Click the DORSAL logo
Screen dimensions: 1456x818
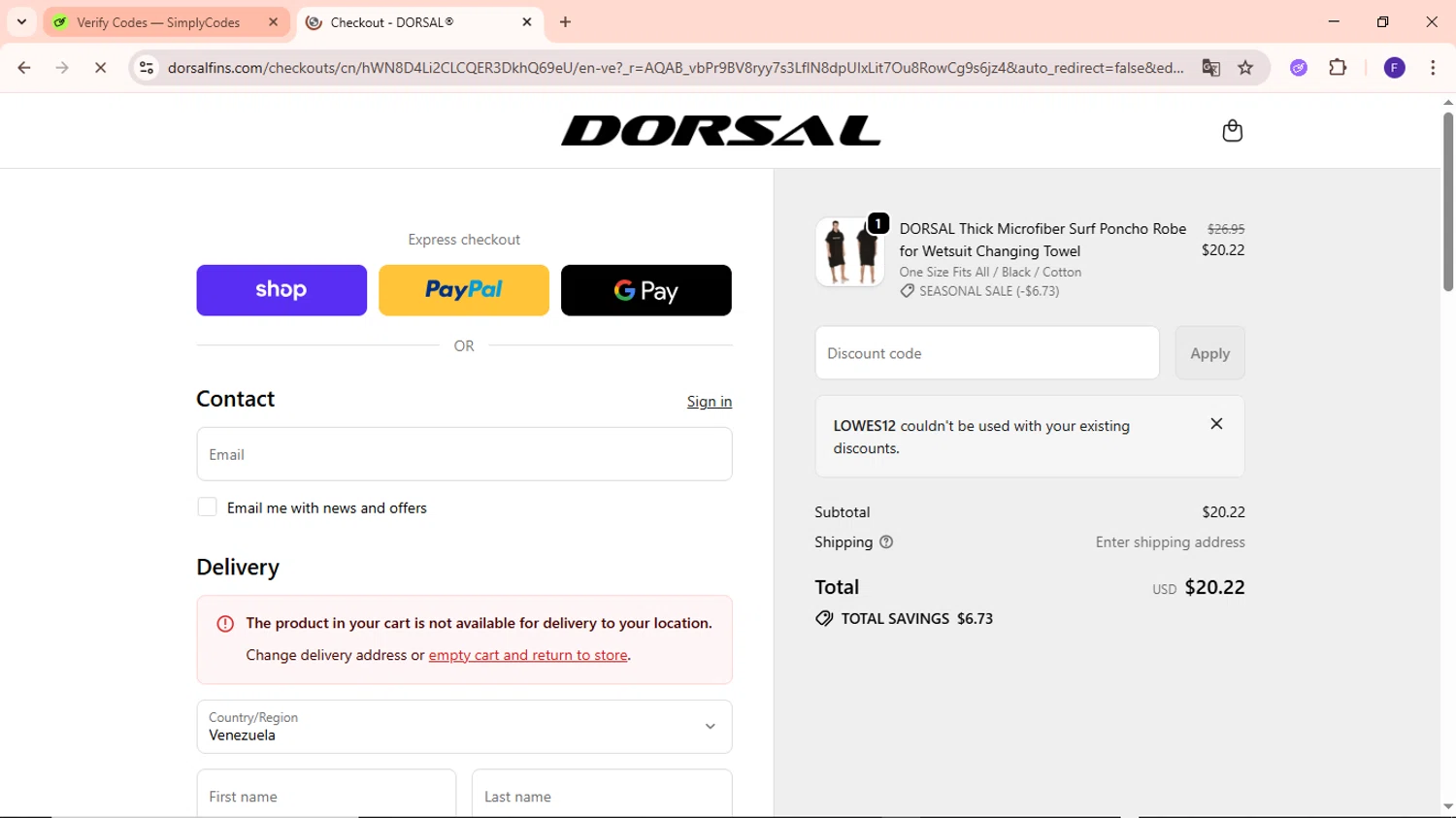pyautogui.click(x=721, y=131)
